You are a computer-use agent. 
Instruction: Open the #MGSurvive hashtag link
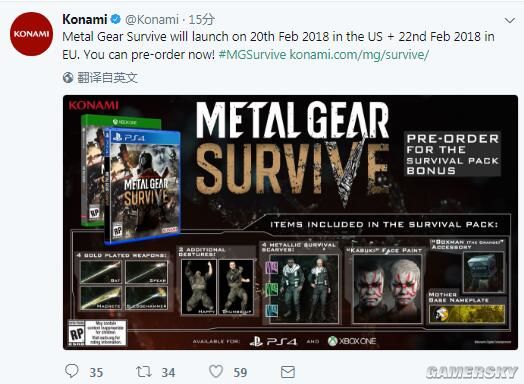[x=252, y=54]
